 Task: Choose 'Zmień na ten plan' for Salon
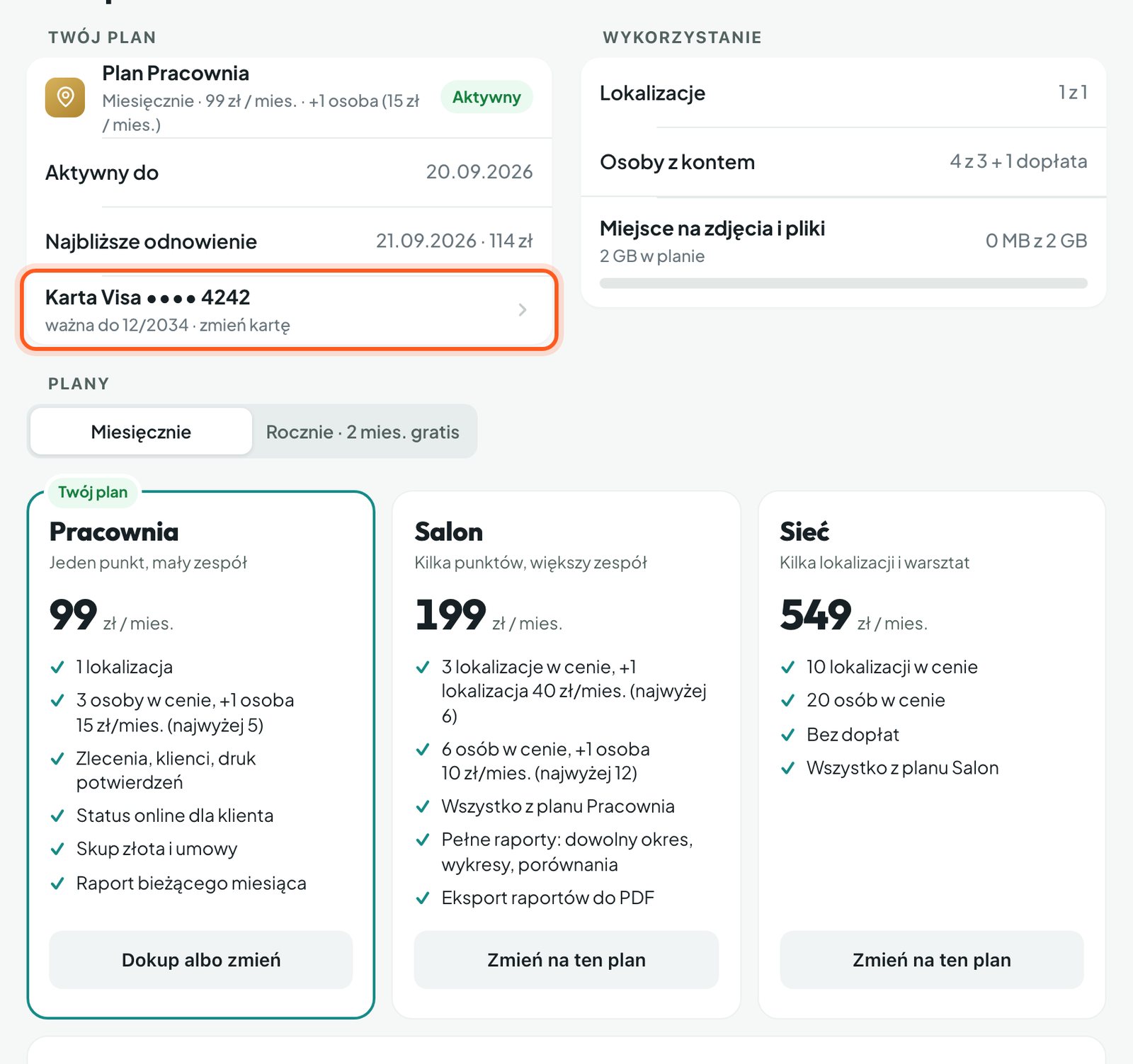point(566,960)
